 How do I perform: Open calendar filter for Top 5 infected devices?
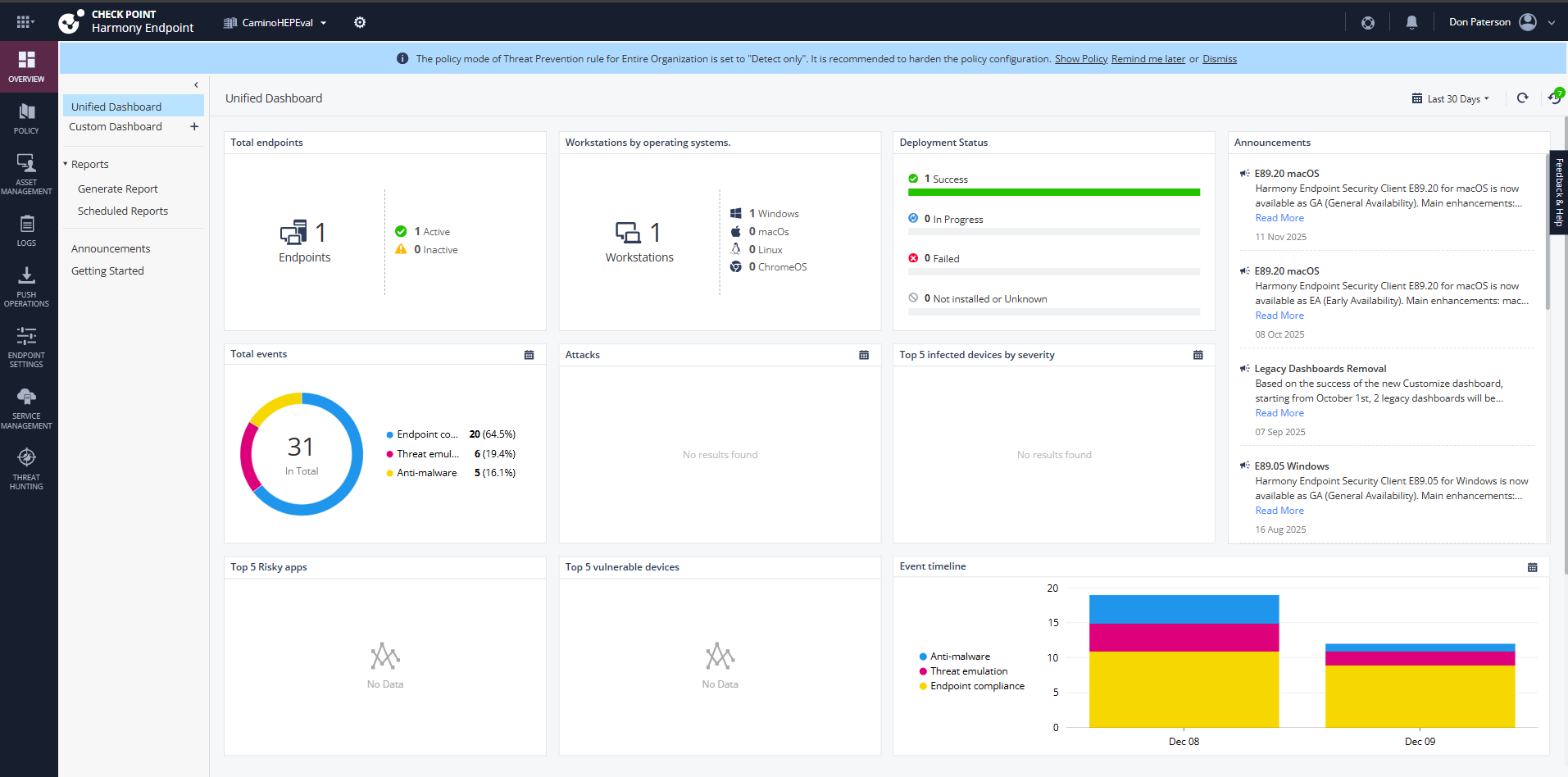[x=1198, y=355]
